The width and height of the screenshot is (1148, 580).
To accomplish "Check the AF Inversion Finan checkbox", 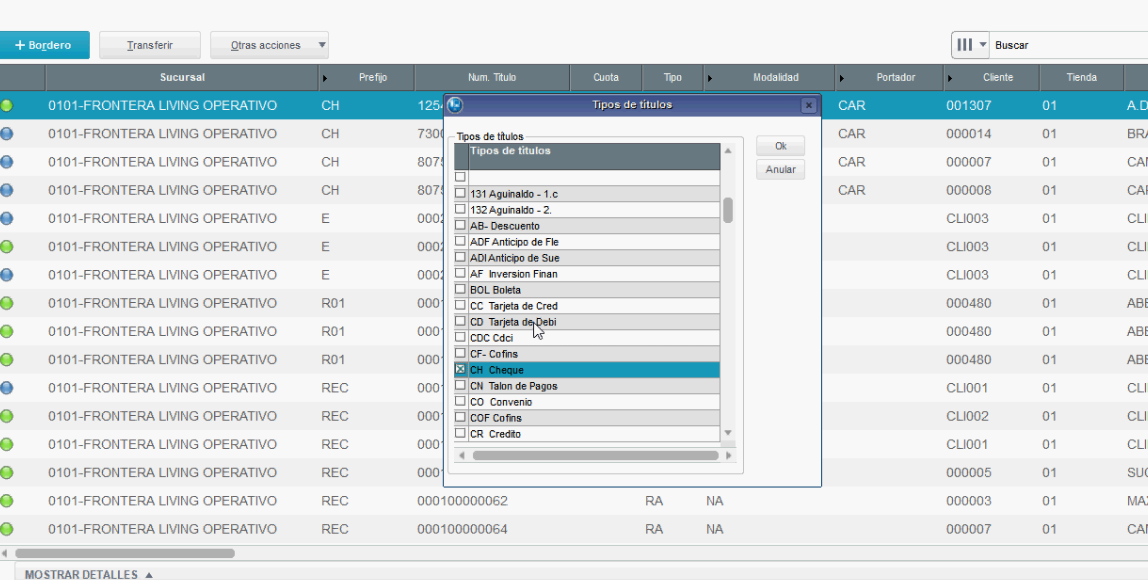I will tap(461, 273).
